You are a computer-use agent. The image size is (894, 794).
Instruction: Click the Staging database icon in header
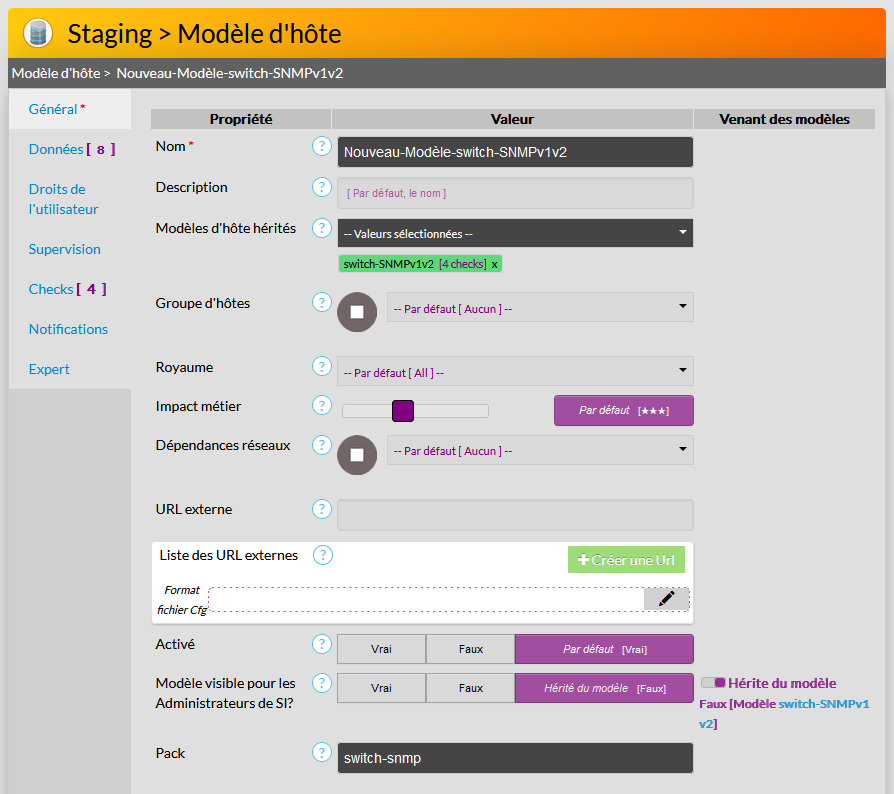point(37,33)
